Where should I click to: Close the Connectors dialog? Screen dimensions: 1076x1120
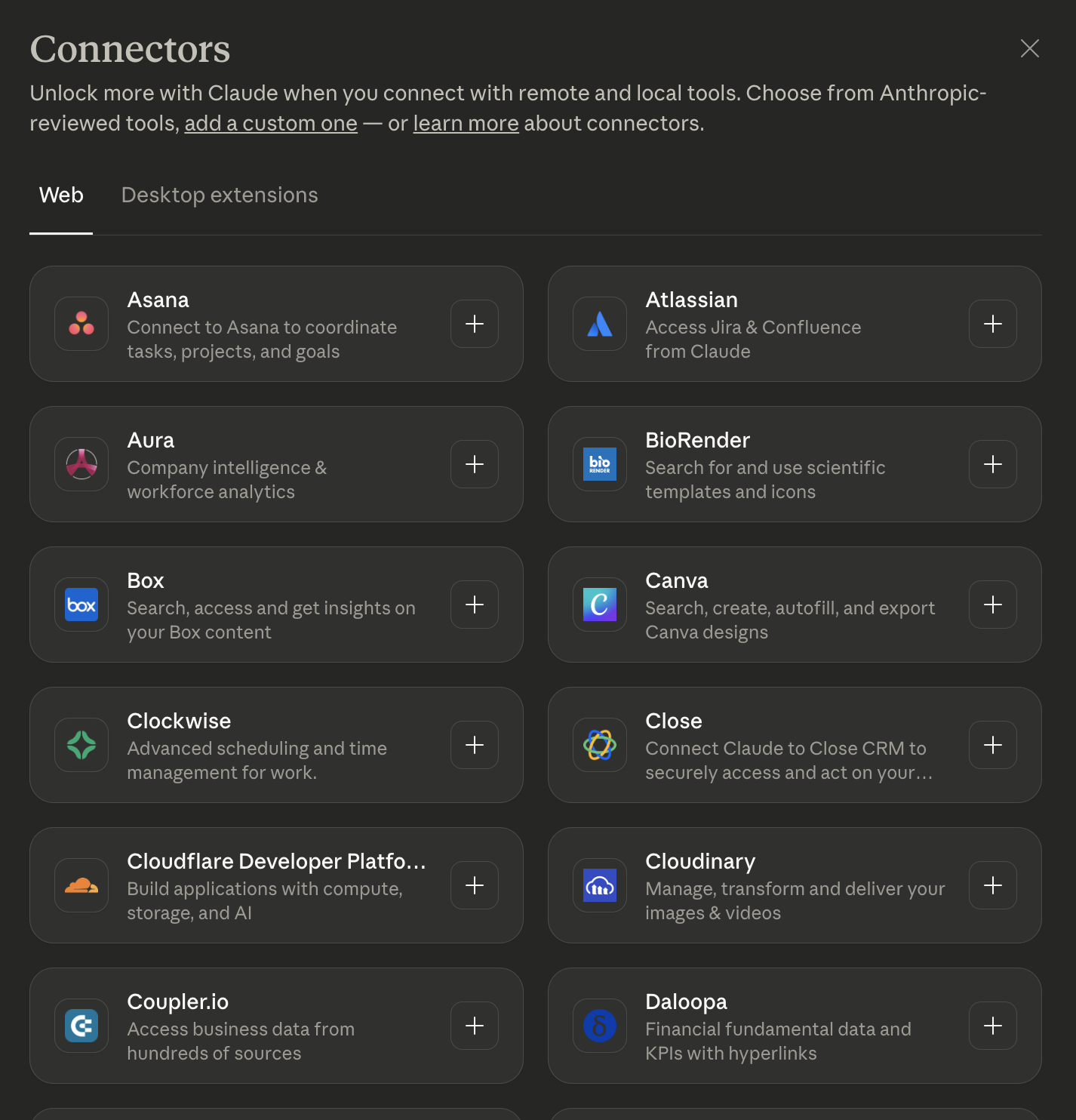[x=1030, y=48]
